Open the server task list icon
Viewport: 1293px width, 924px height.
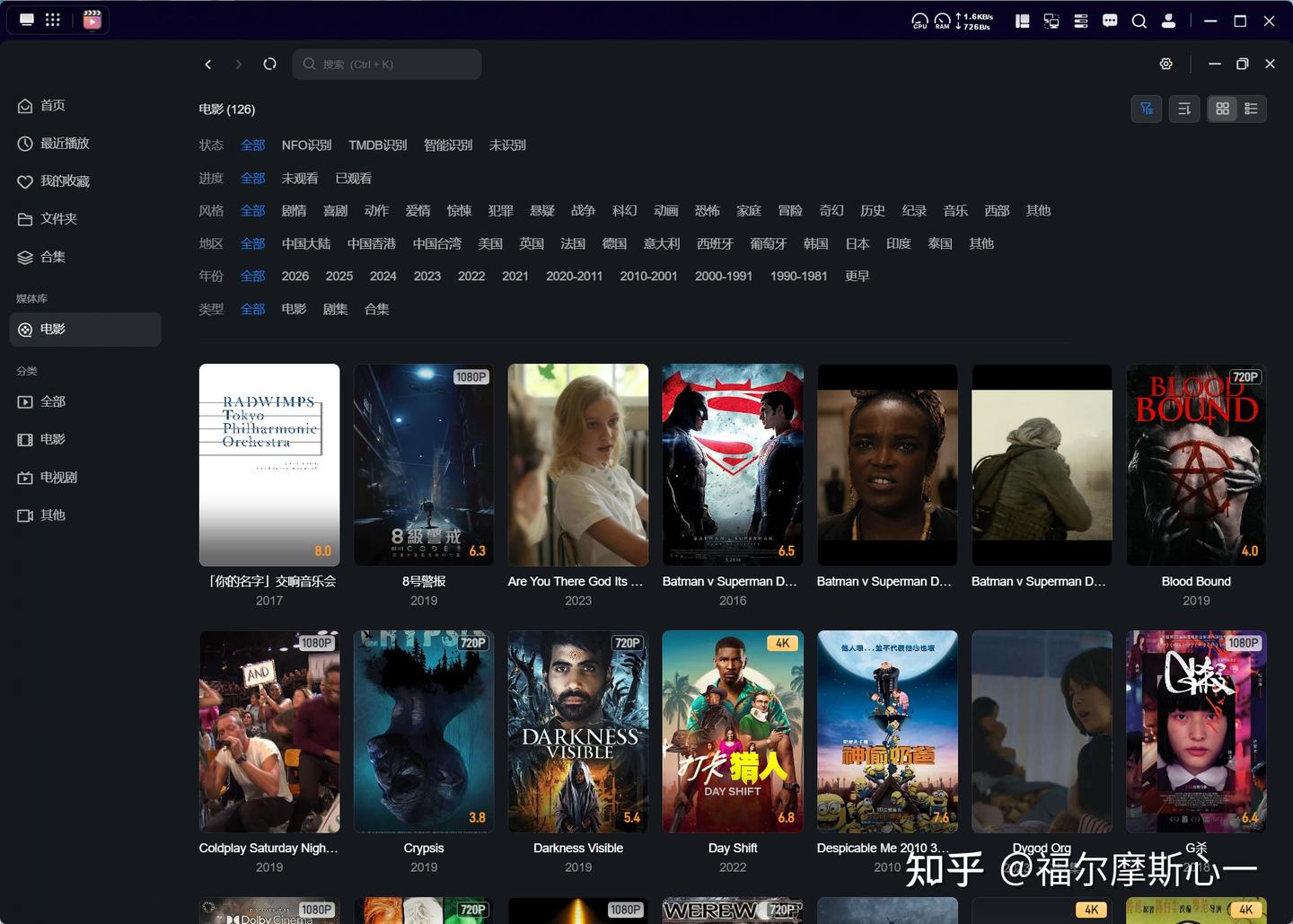click(x=1081, y=21)
